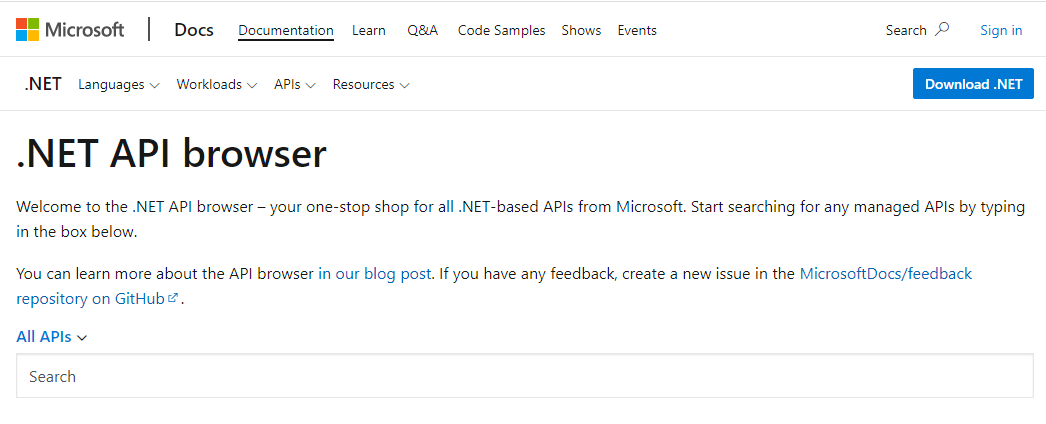The image size is (1046, 424).
Task: Open the All APIs filter dropdown
Action: [51, 337]
